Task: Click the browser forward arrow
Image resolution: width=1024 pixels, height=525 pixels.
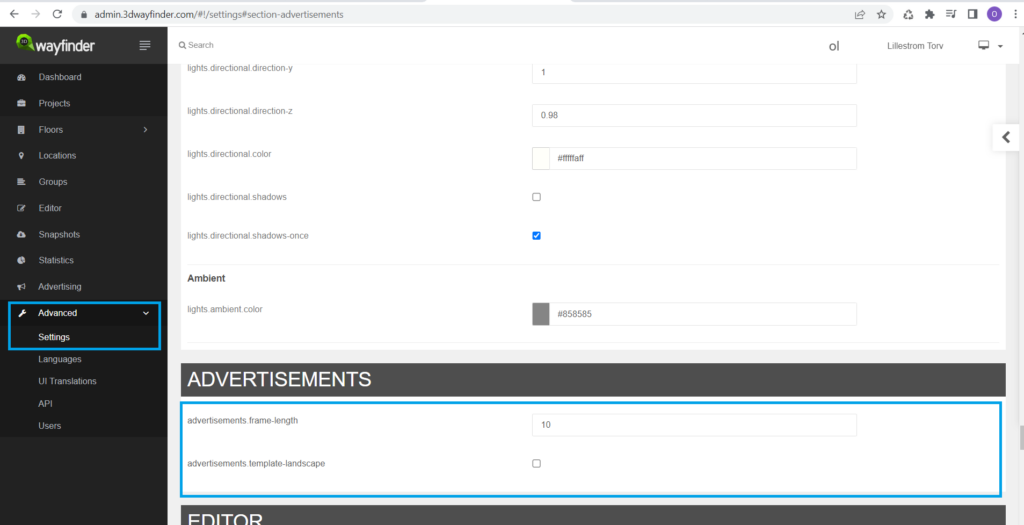Action: click(x=35, y=14)
